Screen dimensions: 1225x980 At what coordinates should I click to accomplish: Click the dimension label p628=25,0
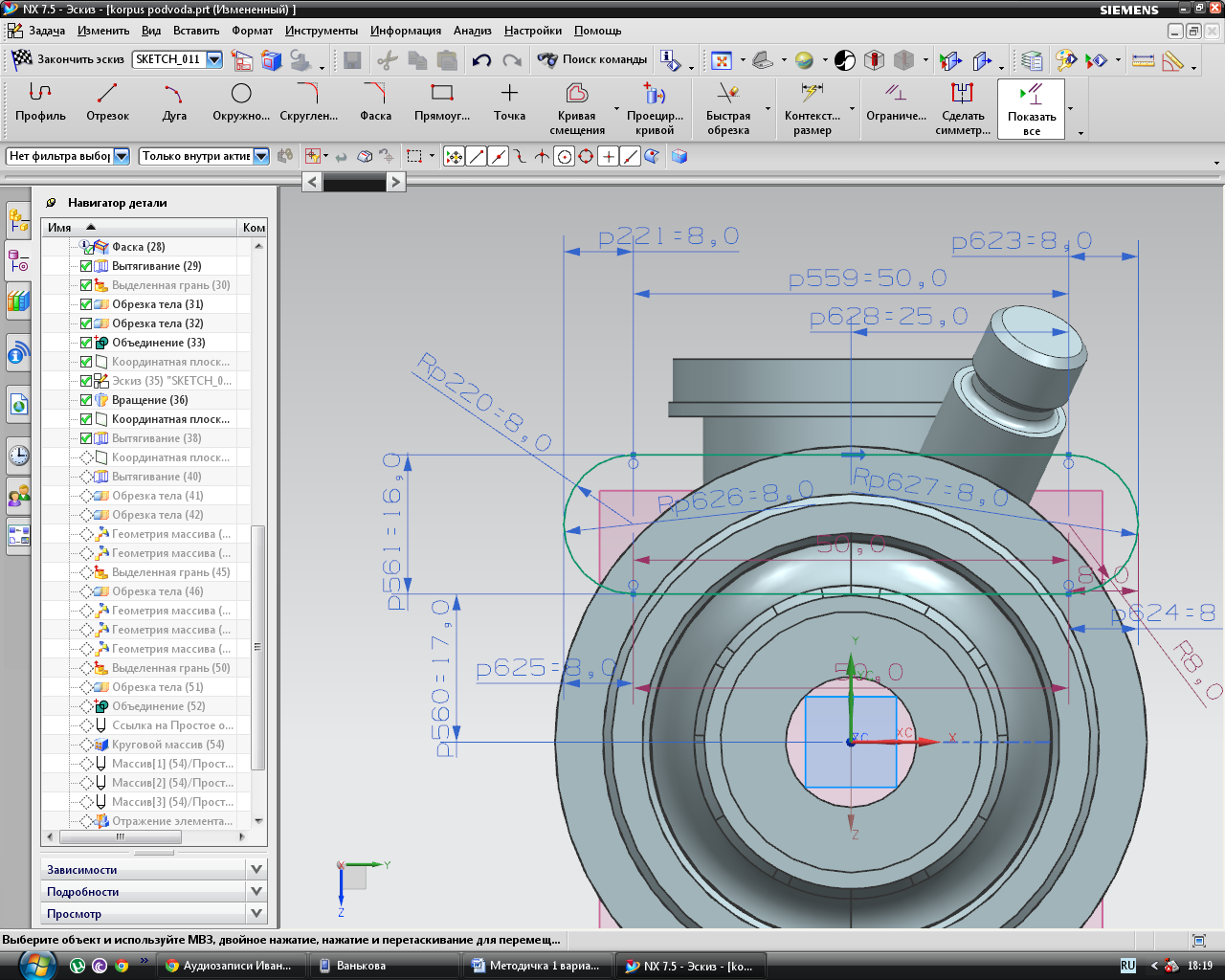[x=889, y=317]
